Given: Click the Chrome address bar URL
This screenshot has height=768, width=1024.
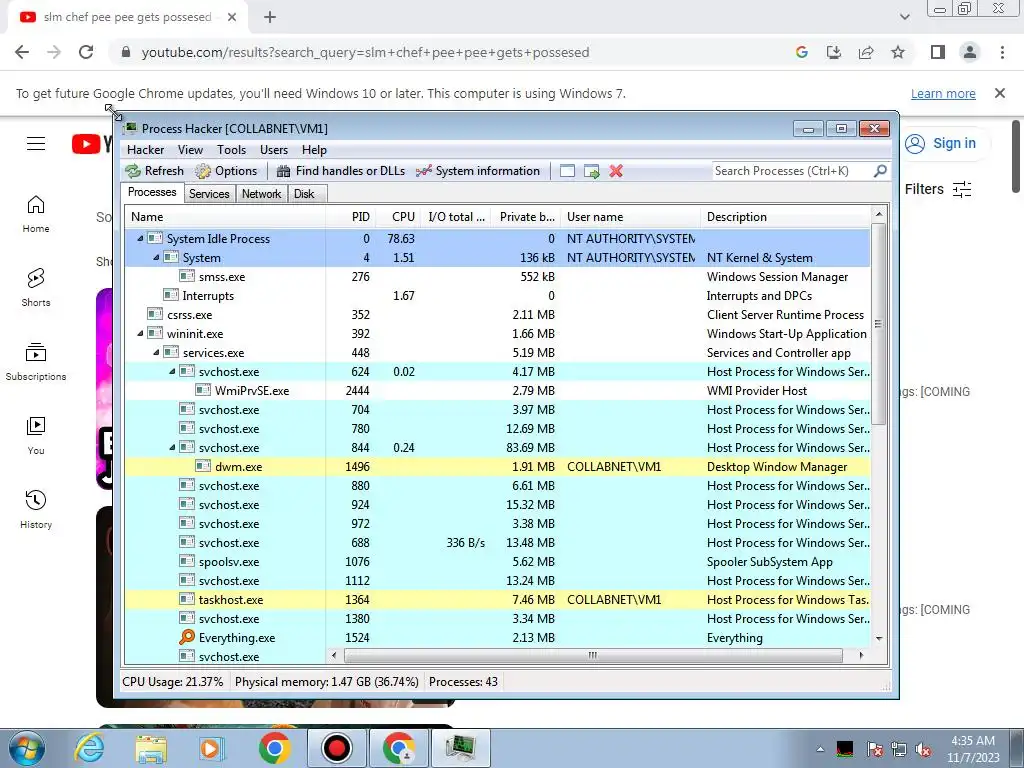Looking at the screenshot, I should [365, 52].
